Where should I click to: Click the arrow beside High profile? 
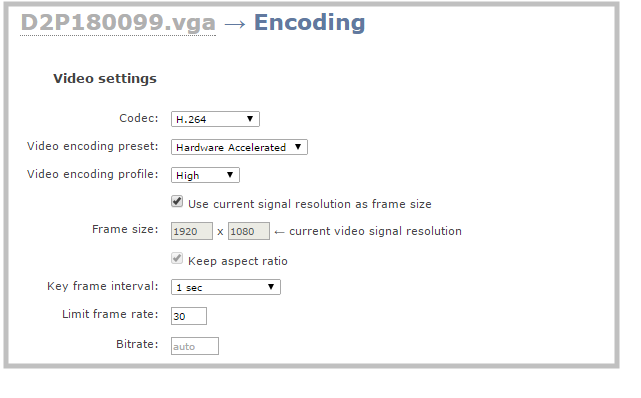[230, 175]
